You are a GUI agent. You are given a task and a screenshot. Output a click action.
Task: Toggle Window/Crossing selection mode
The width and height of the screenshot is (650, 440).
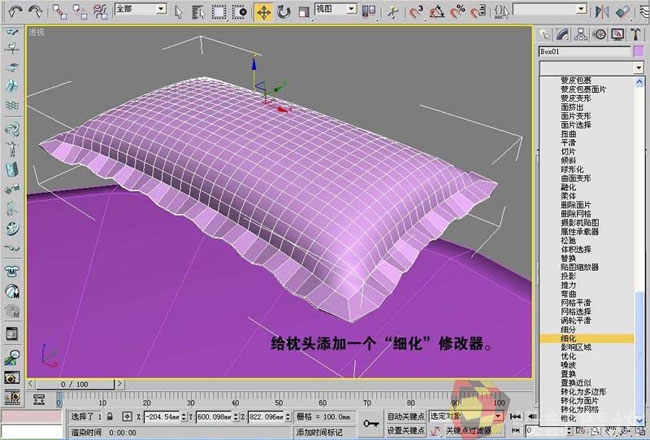coord(240,12)
